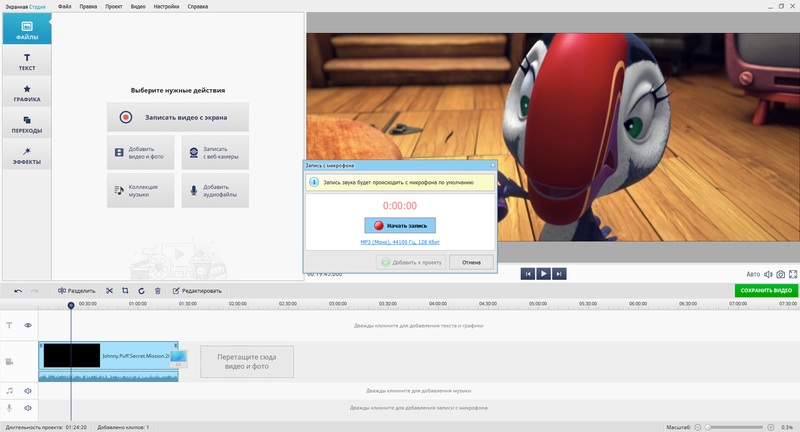Switch preview to fullscreen
Viewport: 800px width, 432px height.
793,274
